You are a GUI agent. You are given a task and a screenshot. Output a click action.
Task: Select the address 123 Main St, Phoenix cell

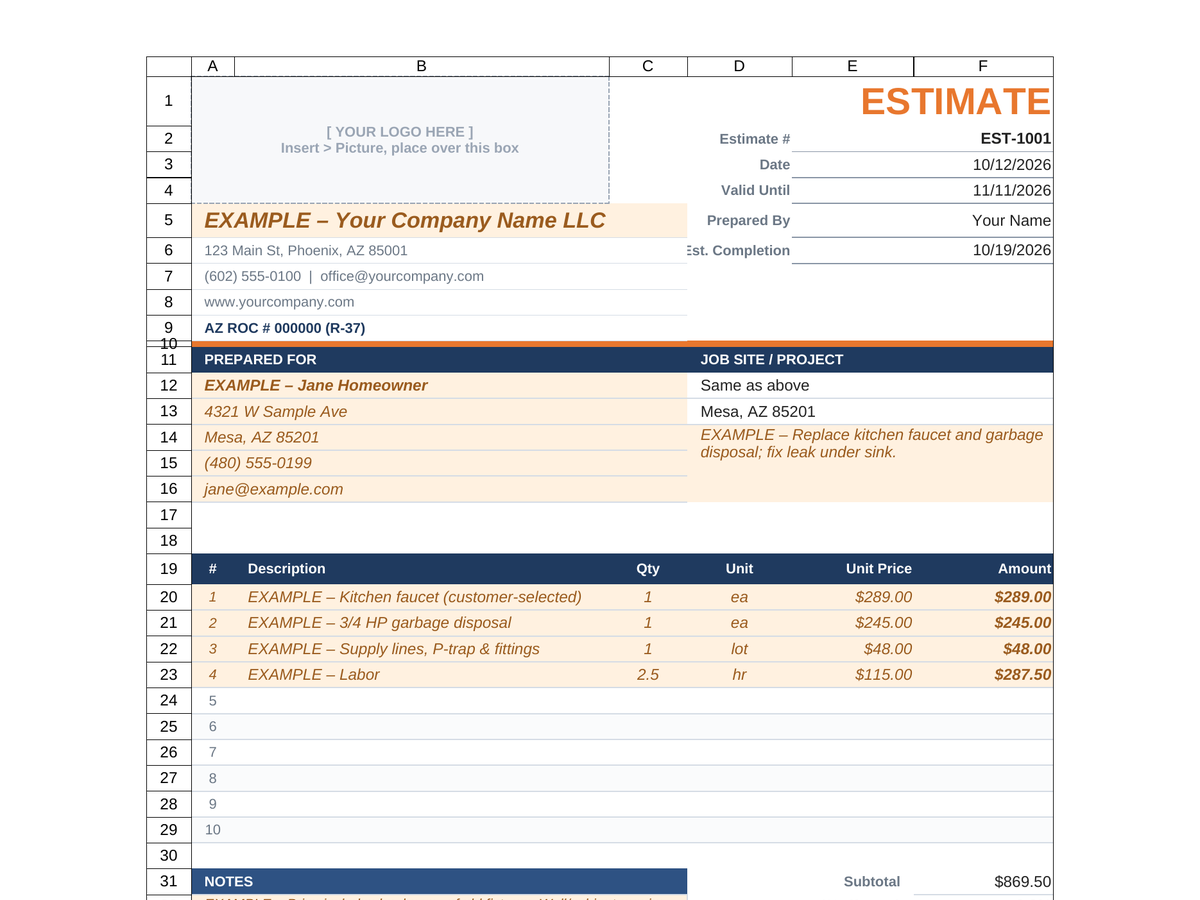tap(440, 250)
